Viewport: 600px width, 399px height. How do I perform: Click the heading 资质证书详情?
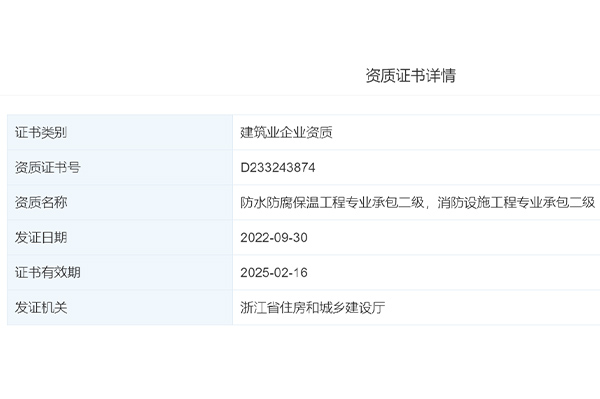tap(411, 75)
